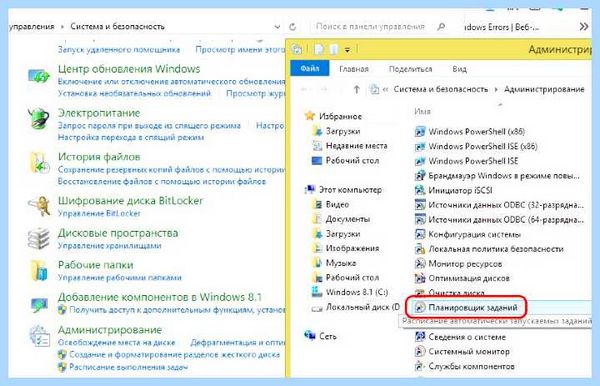Click the Up arrow in Administration window
The image size is (600, 386).
pos(356,90)
